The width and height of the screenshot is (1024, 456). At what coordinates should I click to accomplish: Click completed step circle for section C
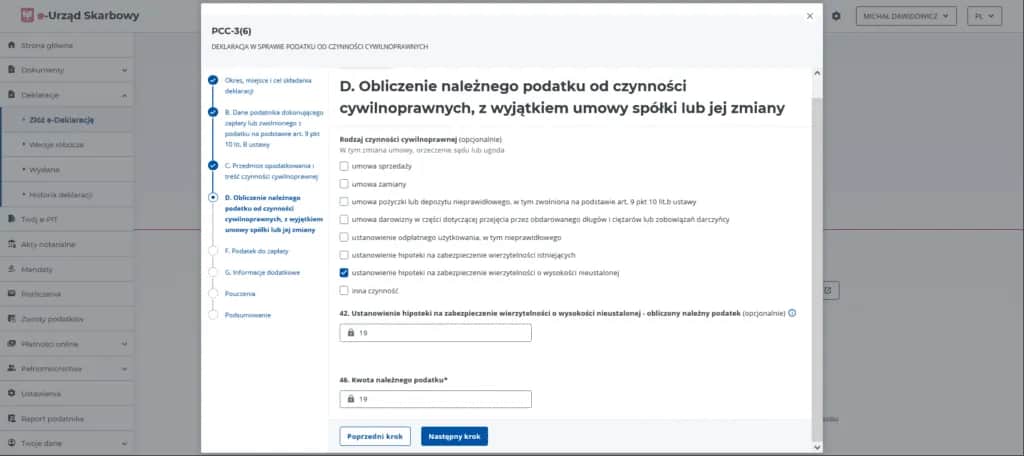point(213,165)
